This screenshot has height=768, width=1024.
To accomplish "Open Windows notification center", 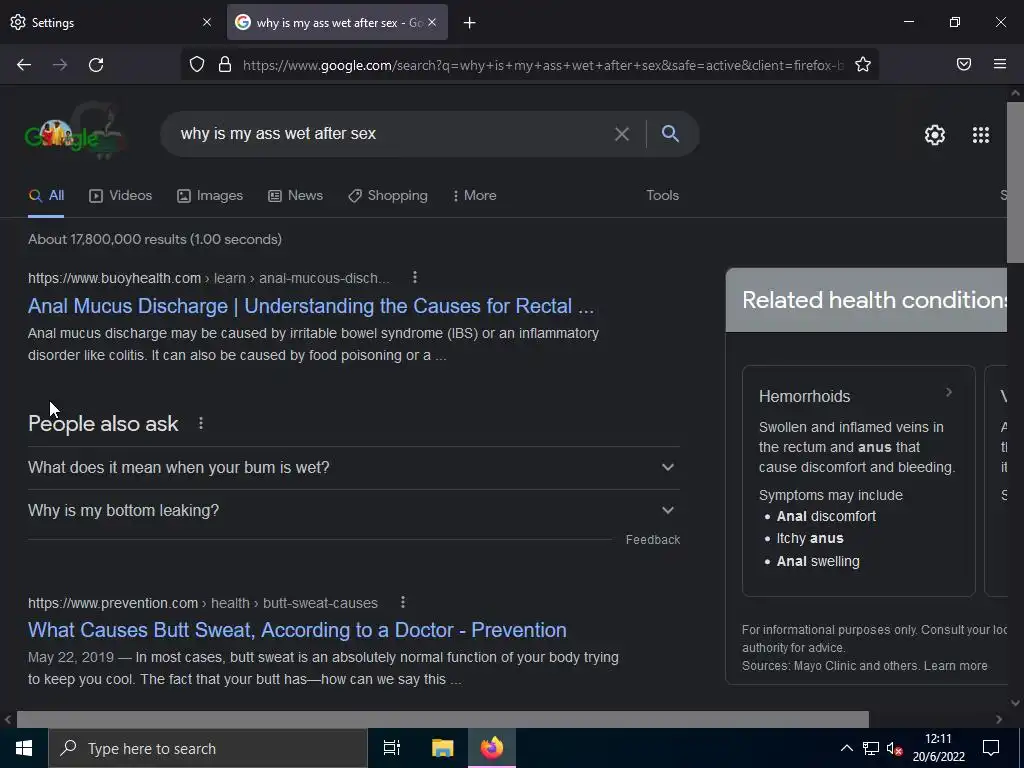I will [991, 748].
